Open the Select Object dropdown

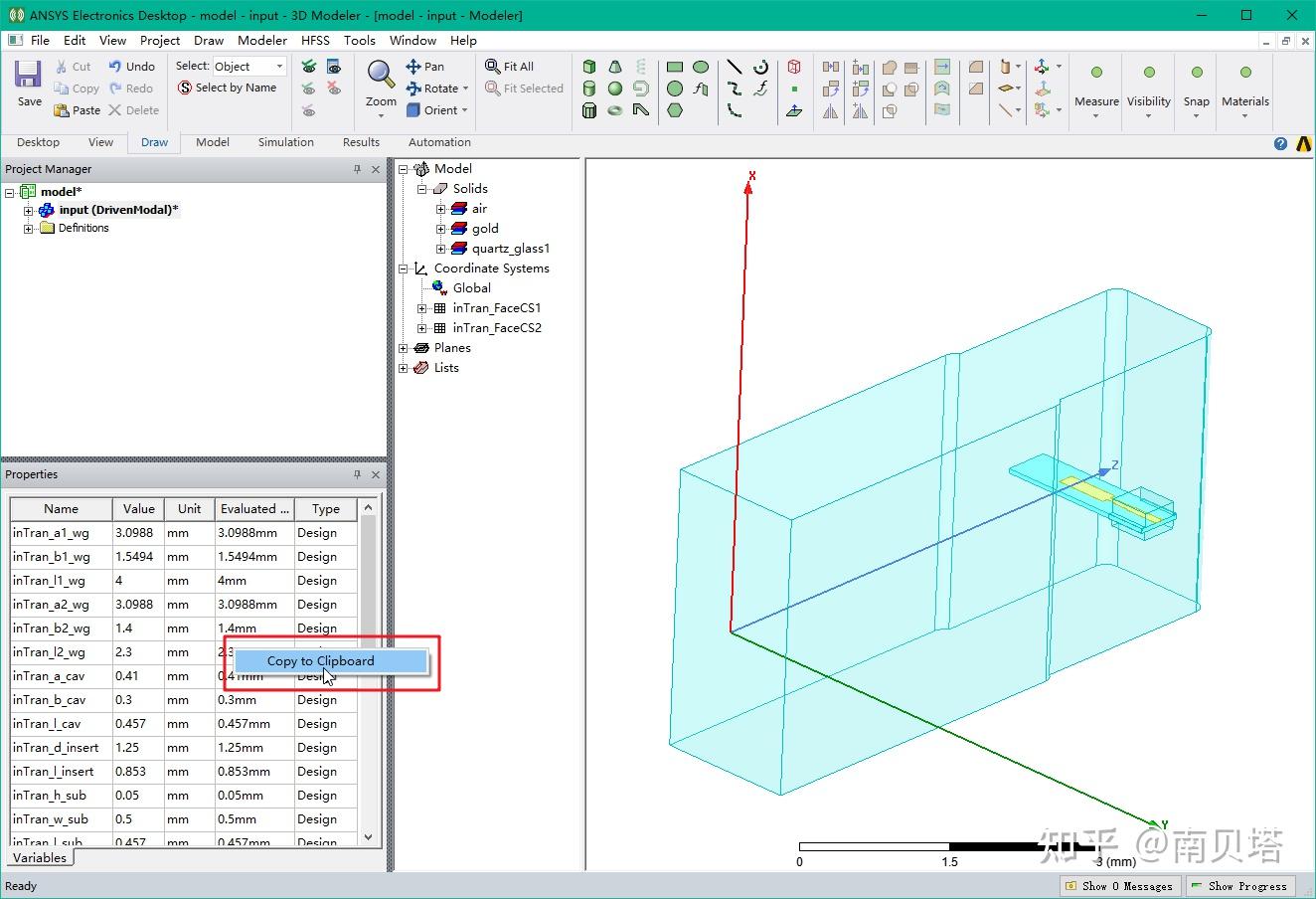click(249, 67)
